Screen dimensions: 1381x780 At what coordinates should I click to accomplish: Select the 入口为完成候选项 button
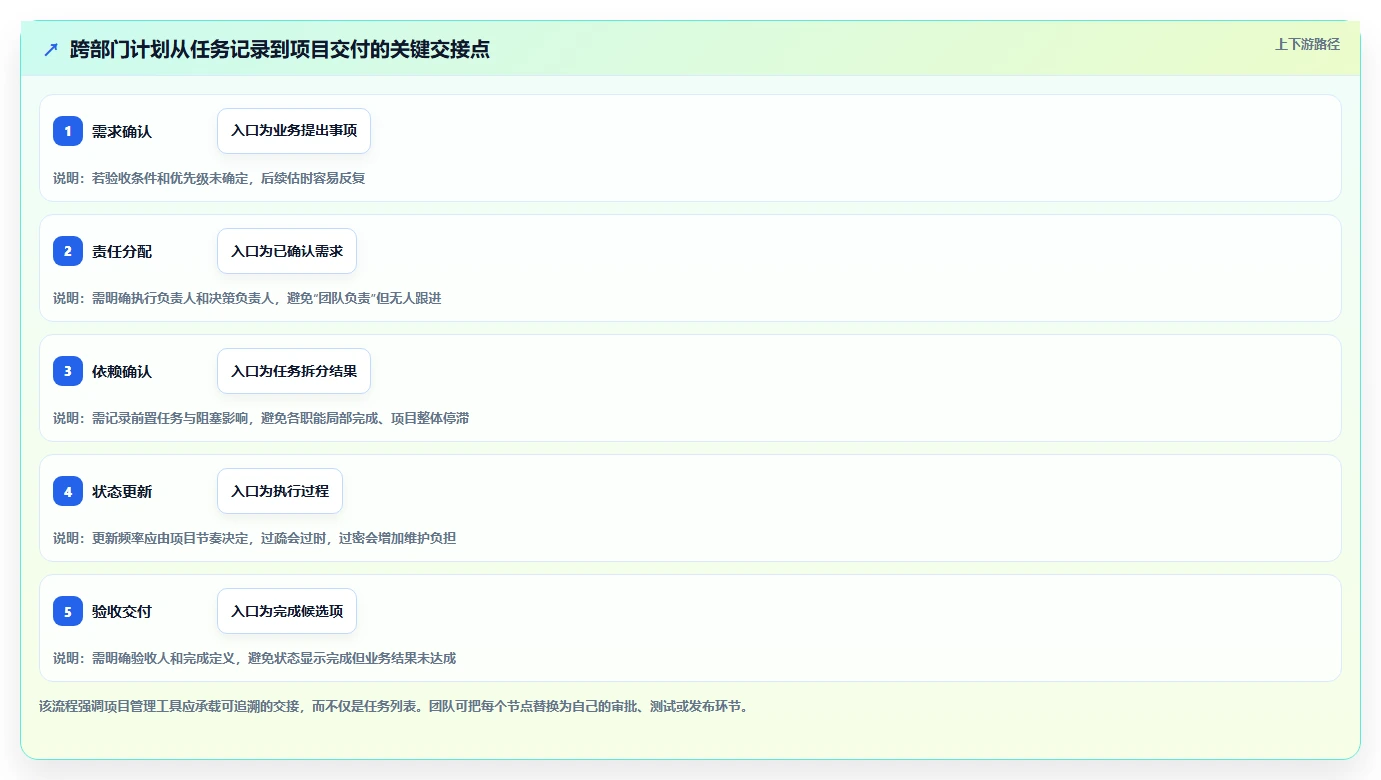click(x=287, y=611)
